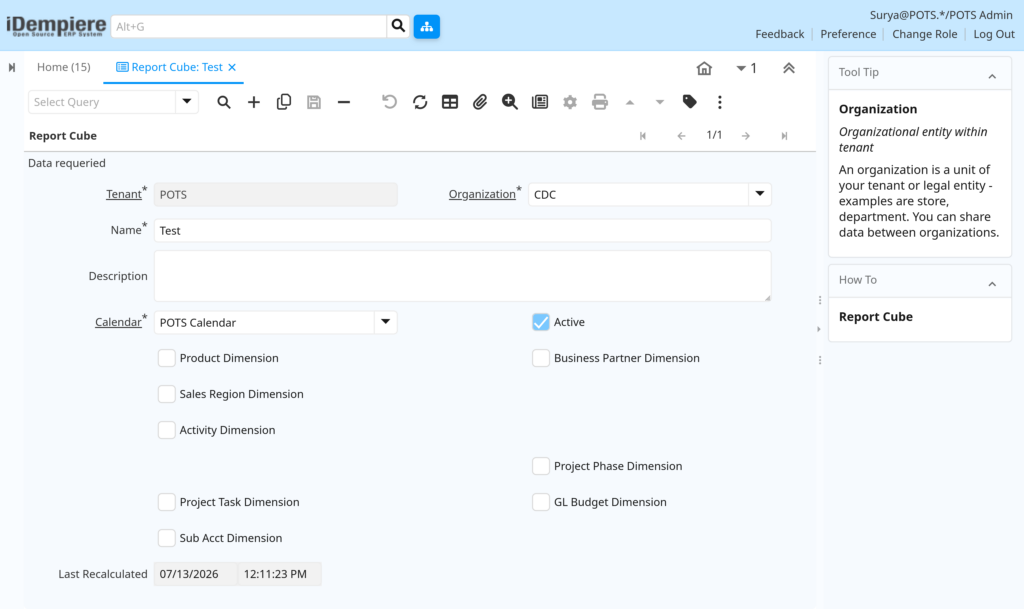1024x609 pixels.
Task: Click the Last Recalculated date field
Action: click(x=195, y=574)
